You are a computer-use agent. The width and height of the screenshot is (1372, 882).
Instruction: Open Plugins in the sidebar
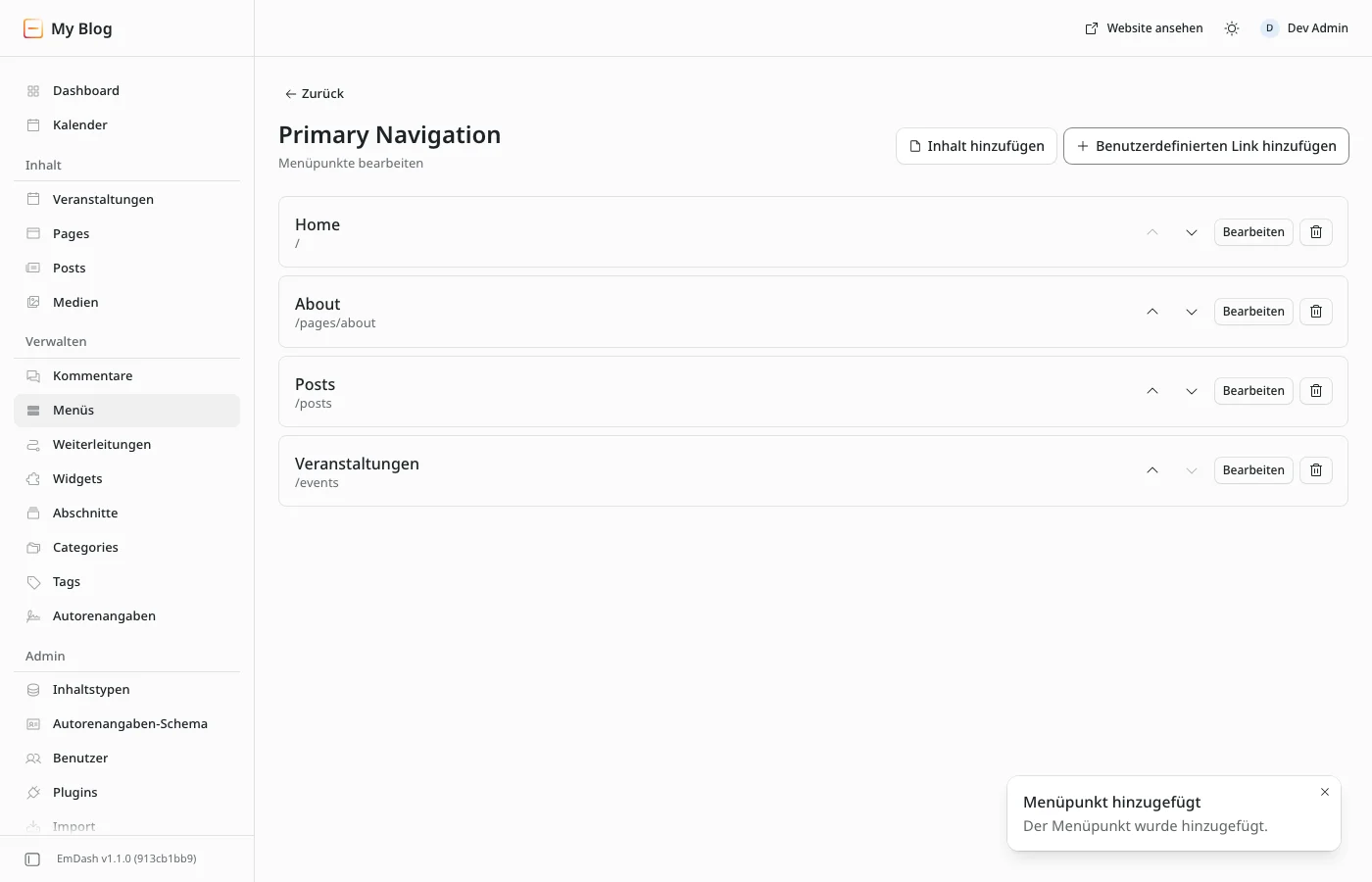click(127, 793)
